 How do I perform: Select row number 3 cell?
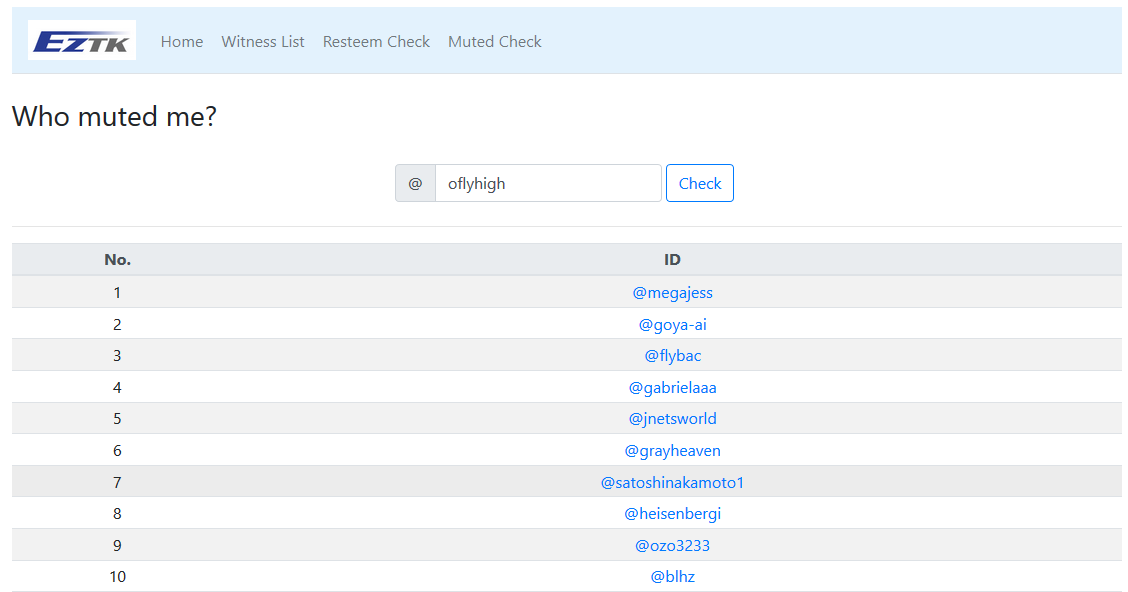(x=117, y=356)
